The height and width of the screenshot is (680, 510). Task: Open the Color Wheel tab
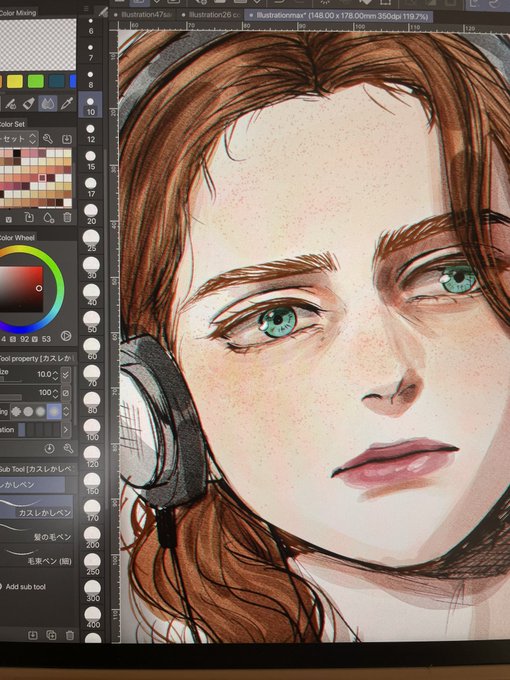click(17, 237)
